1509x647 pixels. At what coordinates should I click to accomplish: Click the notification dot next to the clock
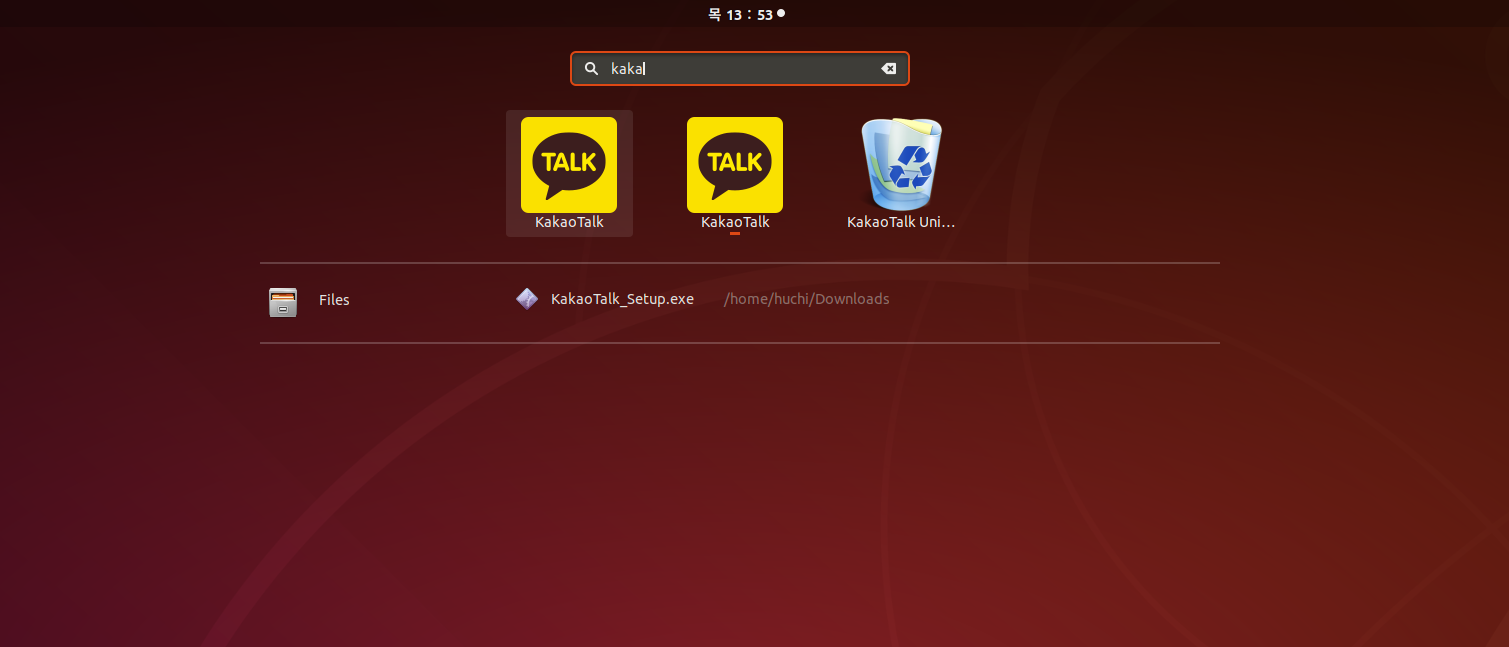781,13
